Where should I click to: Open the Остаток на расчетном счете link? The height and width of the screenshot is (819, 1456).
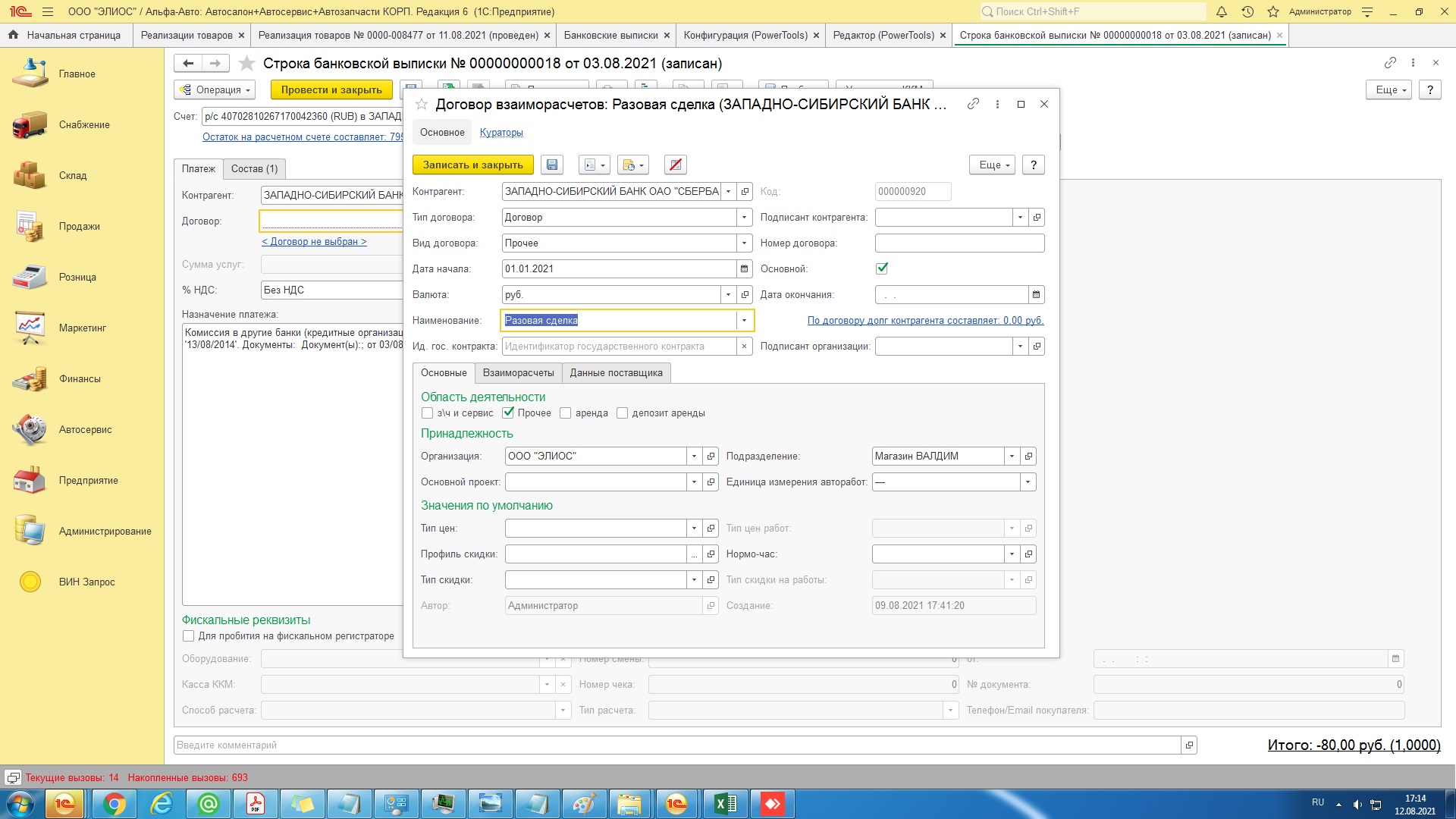click(x=303, y=136)
